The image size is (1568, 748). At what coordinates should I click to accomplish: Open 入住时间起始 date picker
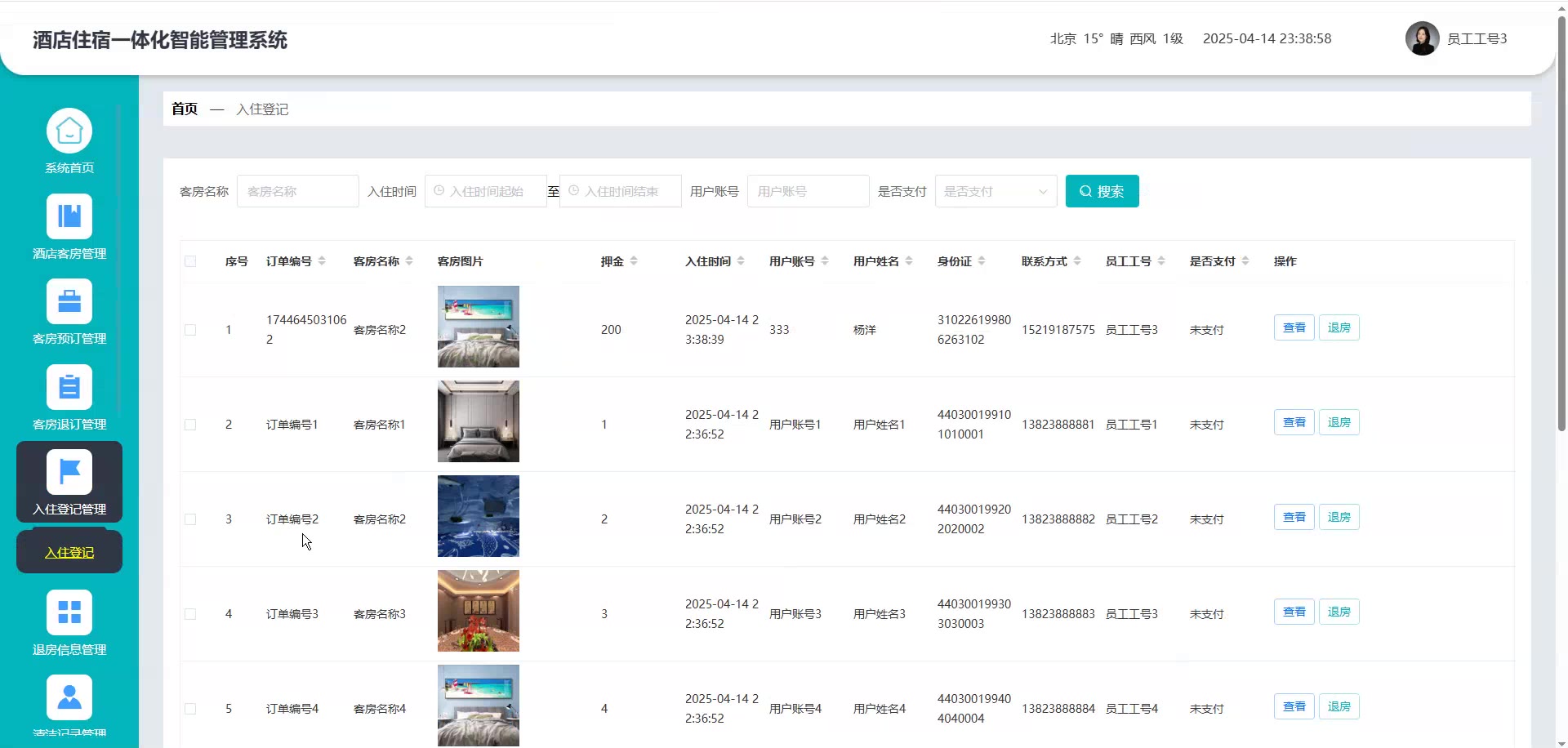click(x=486, y=191)
